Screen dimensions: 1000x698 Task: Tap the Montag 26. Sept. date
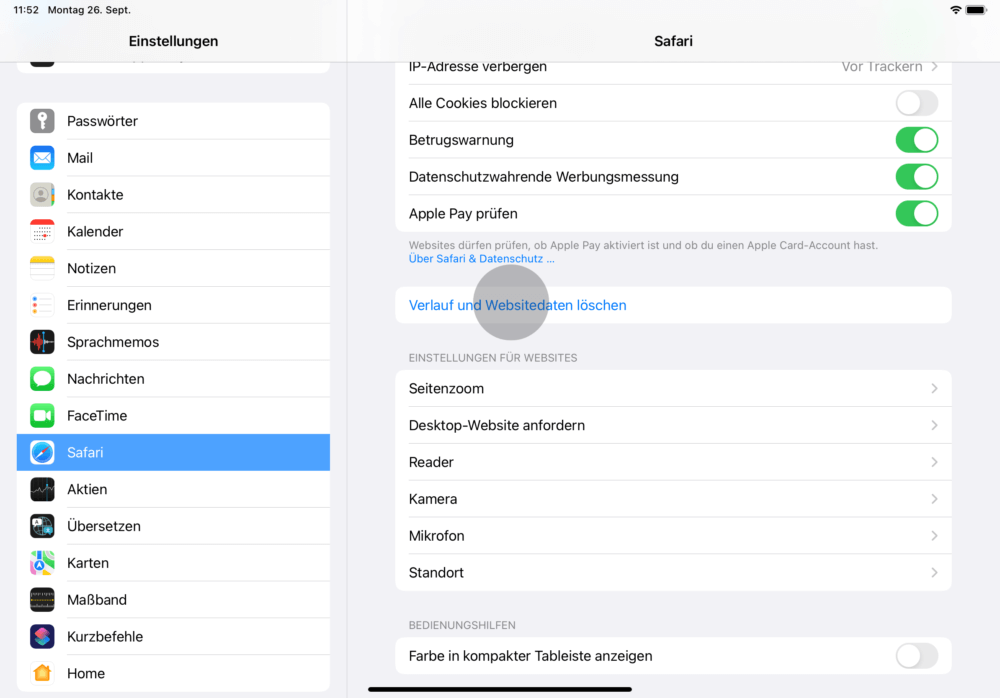(89, 10)
